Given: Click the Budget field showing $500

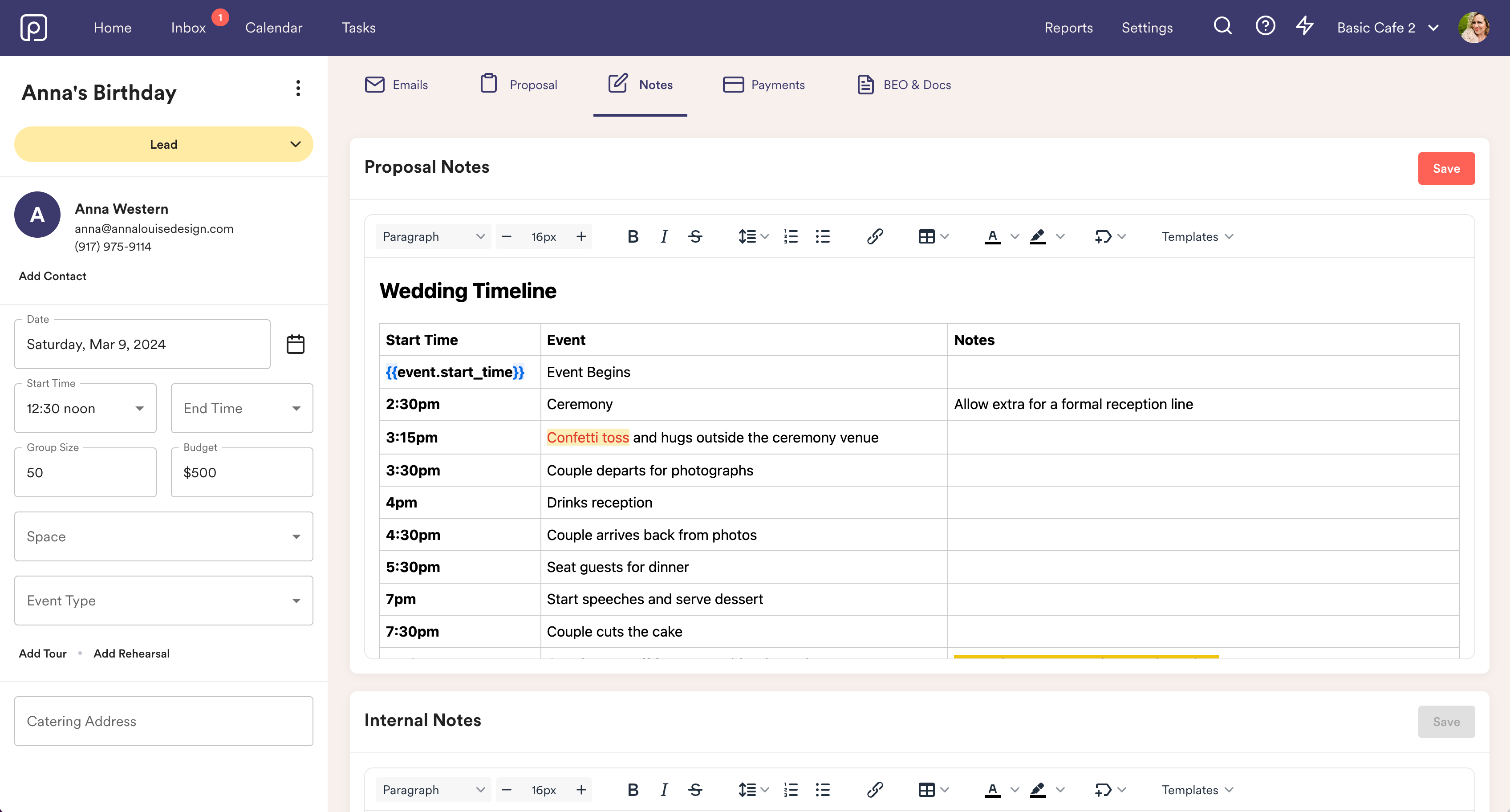Looking at the screenshot, I should click(x=242, y=472).
